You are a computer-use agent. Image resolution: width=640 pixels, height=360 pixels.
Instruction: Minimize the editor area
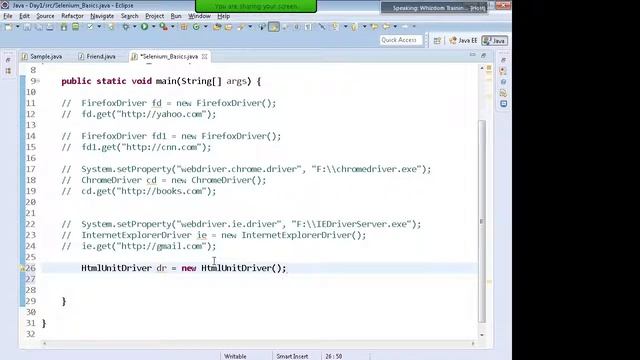coord(472,55)
